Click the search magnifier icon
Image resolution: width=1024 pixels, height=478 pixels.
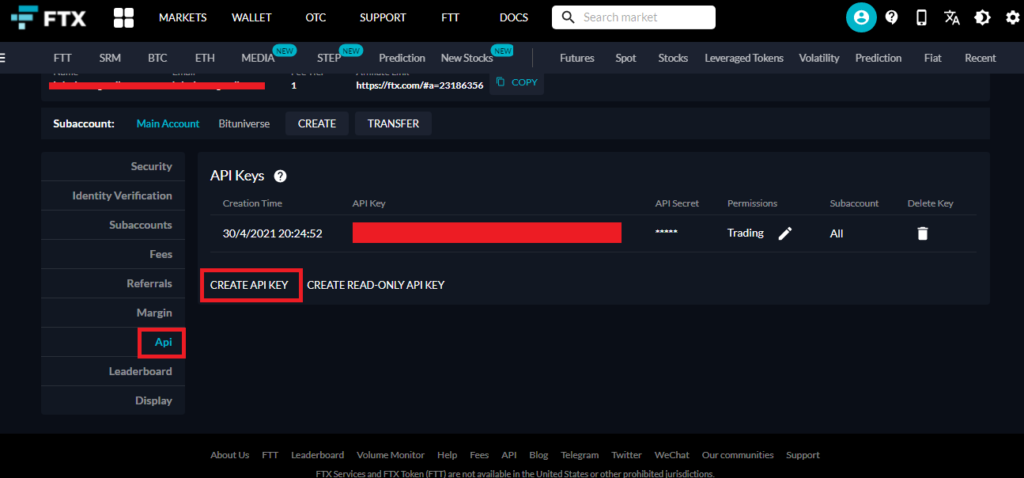coord(568,18)
